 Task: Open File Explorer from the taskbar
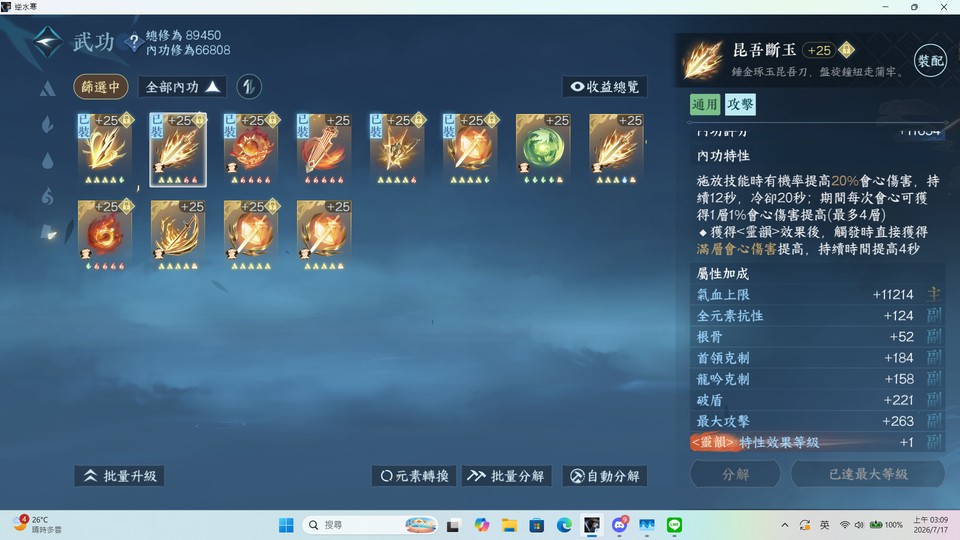click(x=509, y=525)
